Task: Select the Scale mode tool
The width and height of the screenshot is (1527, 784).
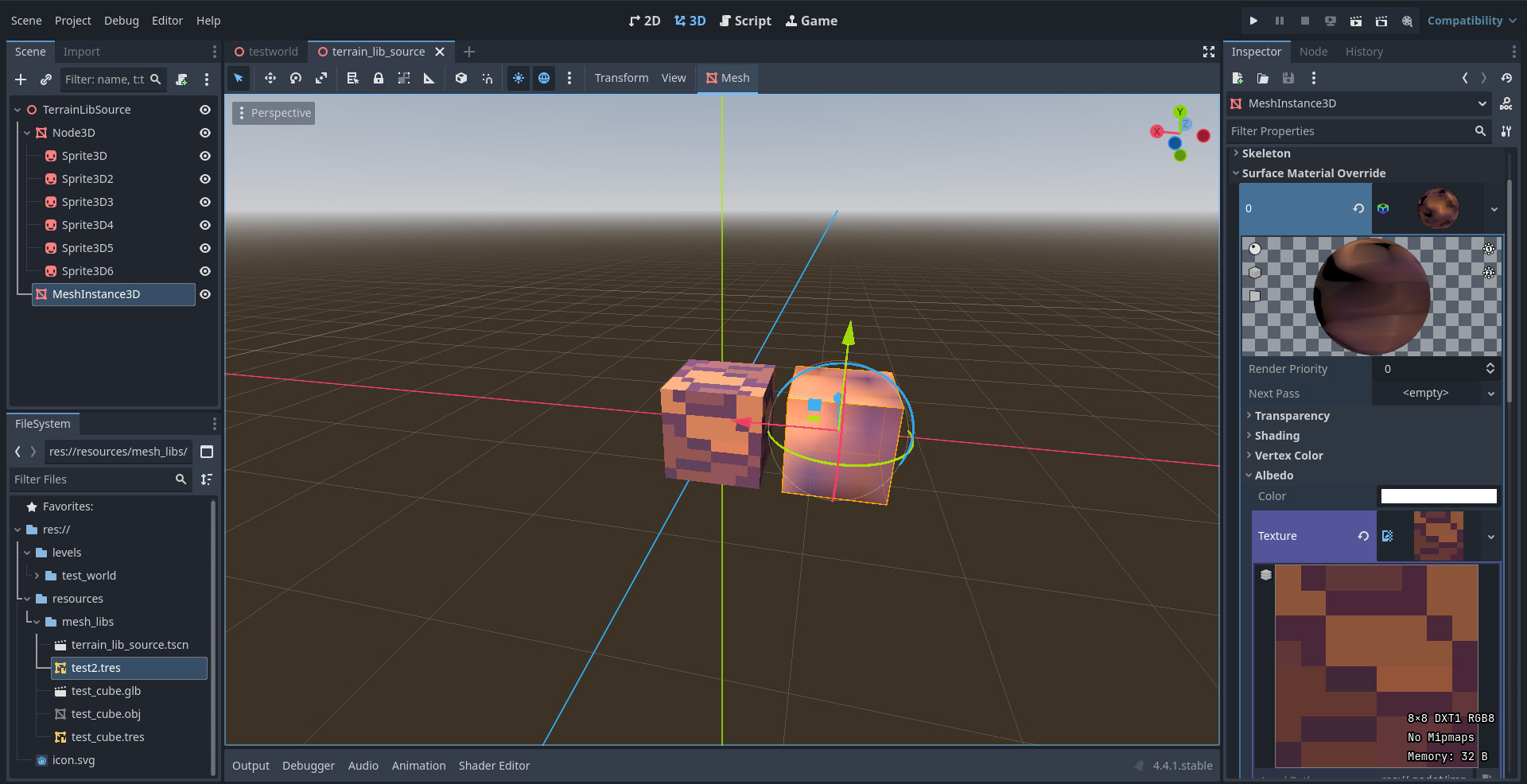Action: pos(321,78)
